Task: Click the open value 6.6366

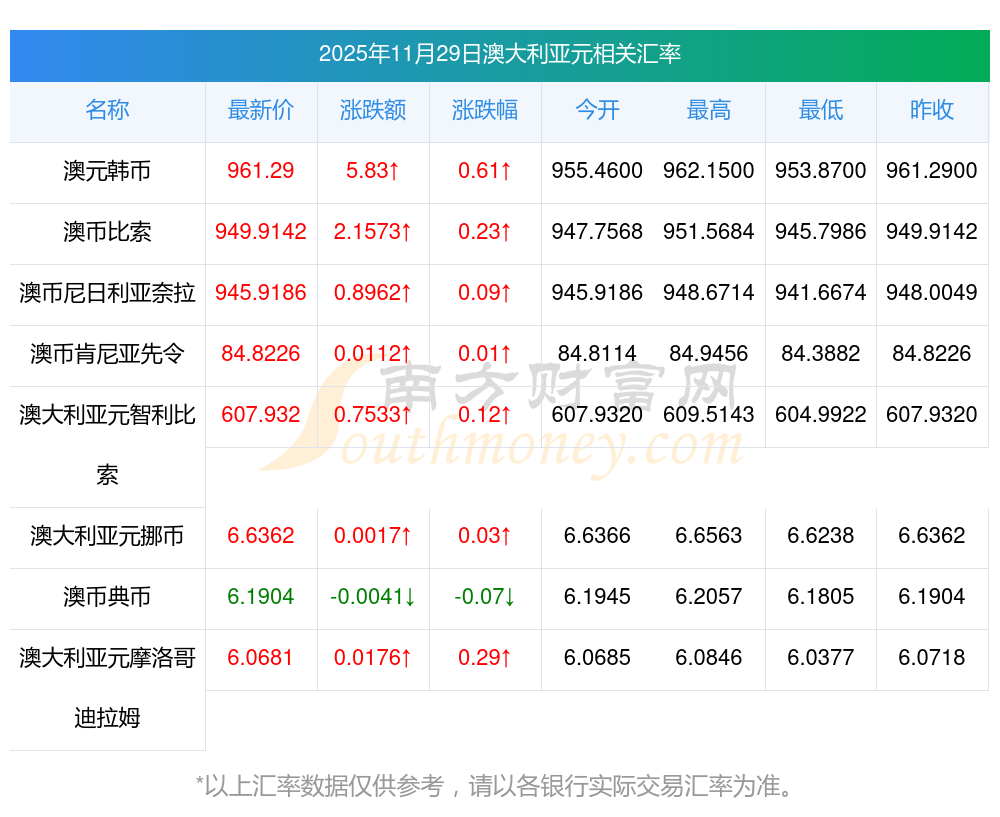Action: tap(597, 536)
